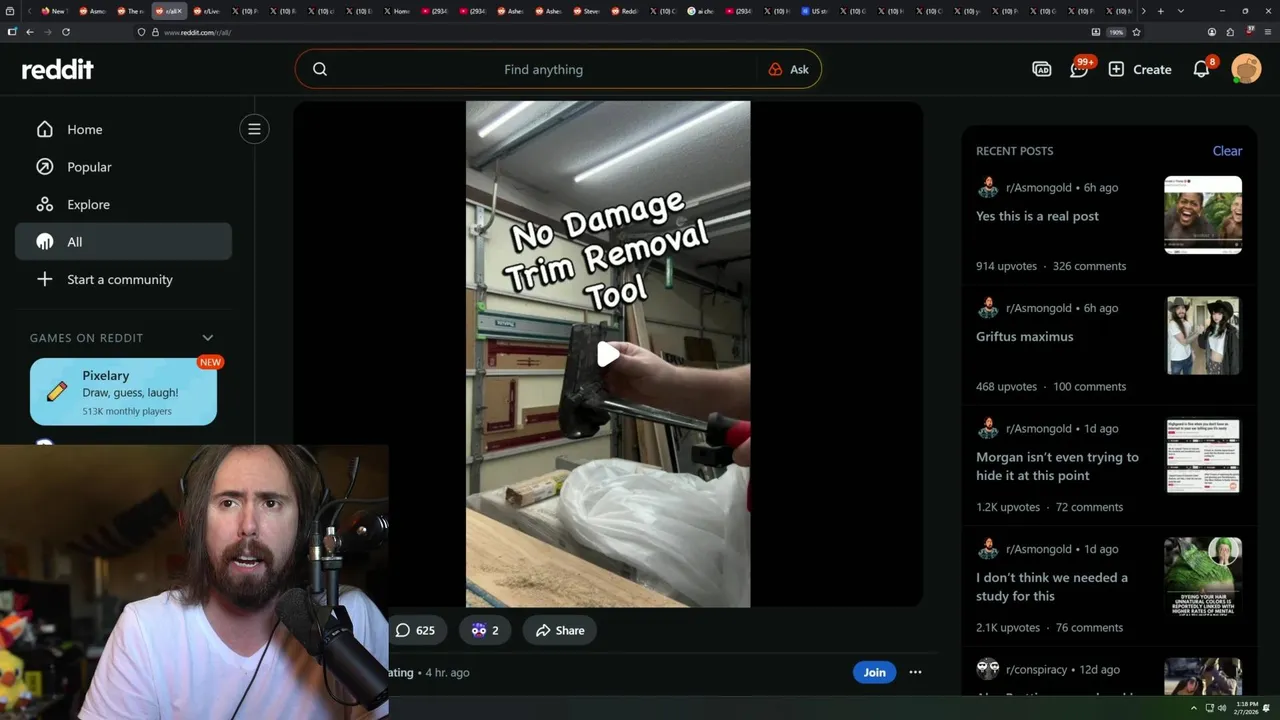The height and width of the screenshot is (720, 1280).
Task: Open the green hair study thumbnail
Action: pos(1203,576)
